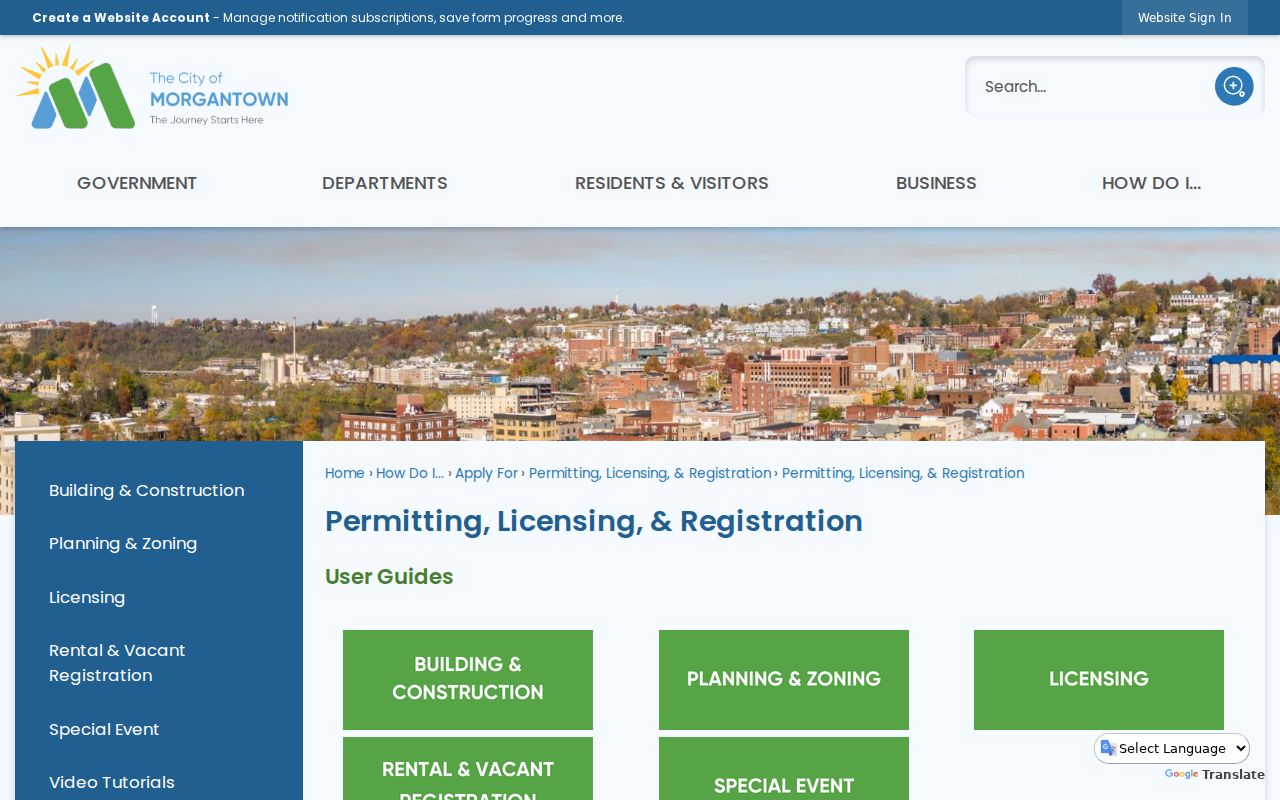The width and height of the screenshot is (1280, 800).
Task: Open Building & Construction sidebar link
Action: click(x=147, y=490)
